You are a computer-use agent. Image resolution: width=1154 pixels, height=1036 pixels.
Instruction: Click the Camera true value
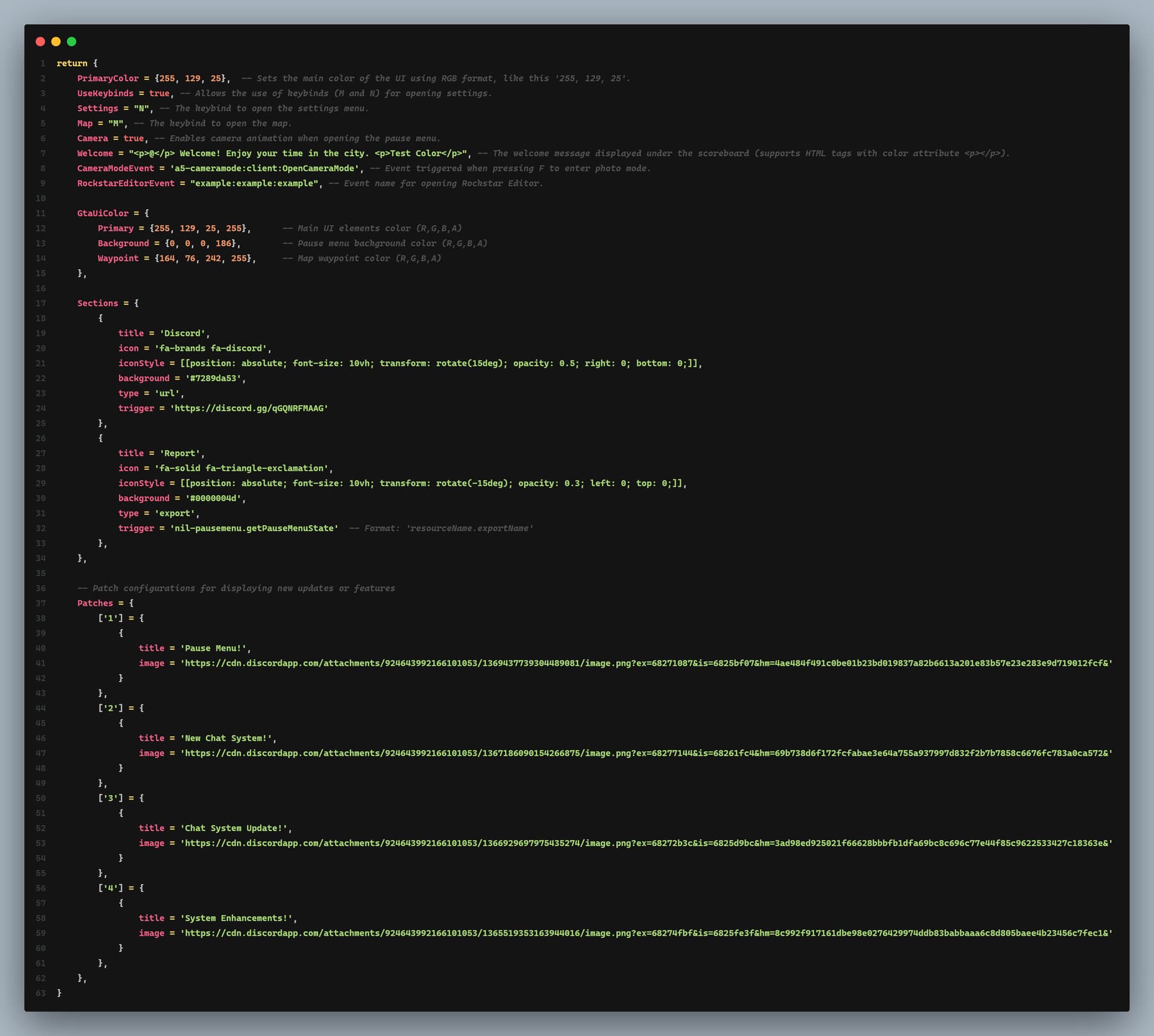pyautogui.click(x=133, y=139)
